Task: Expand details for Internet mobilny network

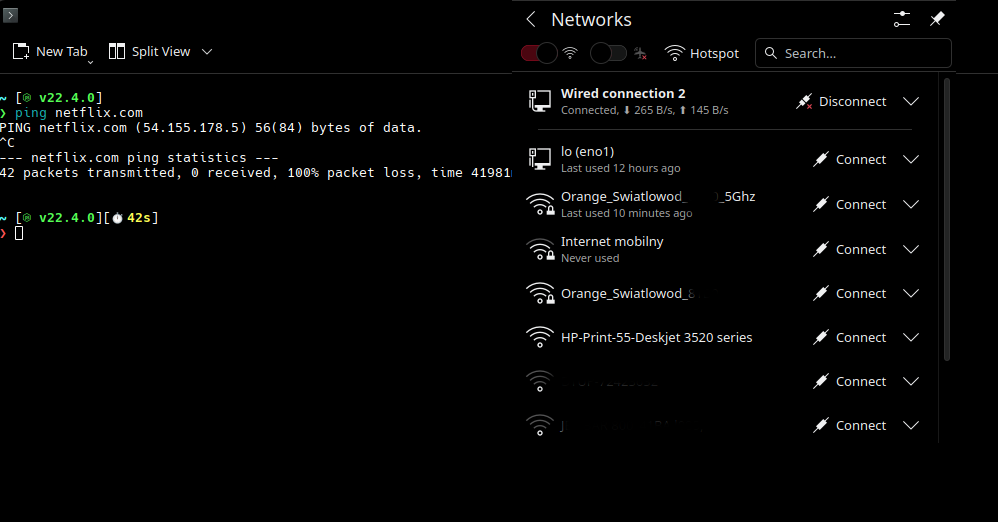Action: [910, 249]
